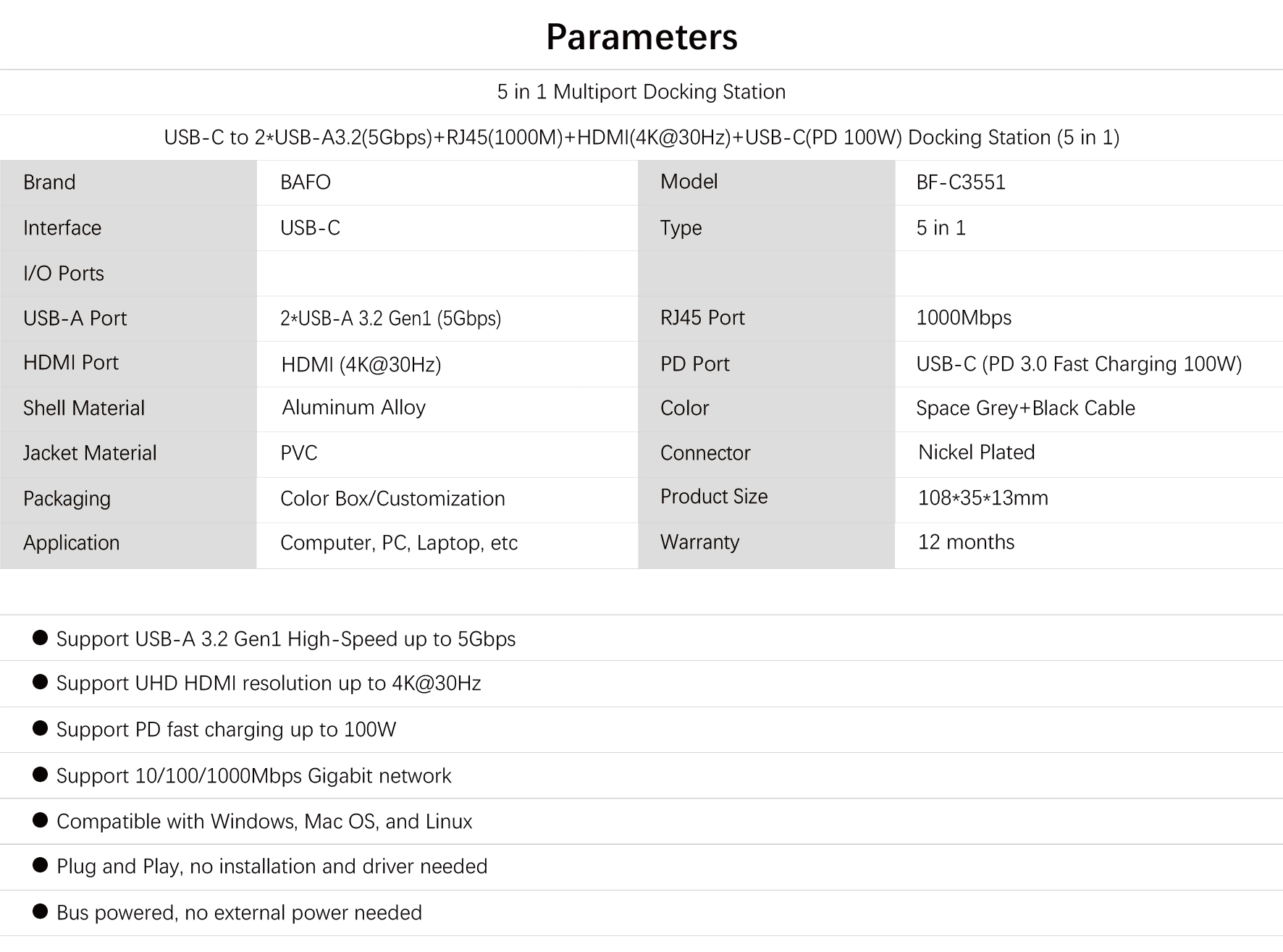Click the bullet next to UHD HDMI resolution
Image resolution: width=1283 pixels, height=952 pixels.
41,683
